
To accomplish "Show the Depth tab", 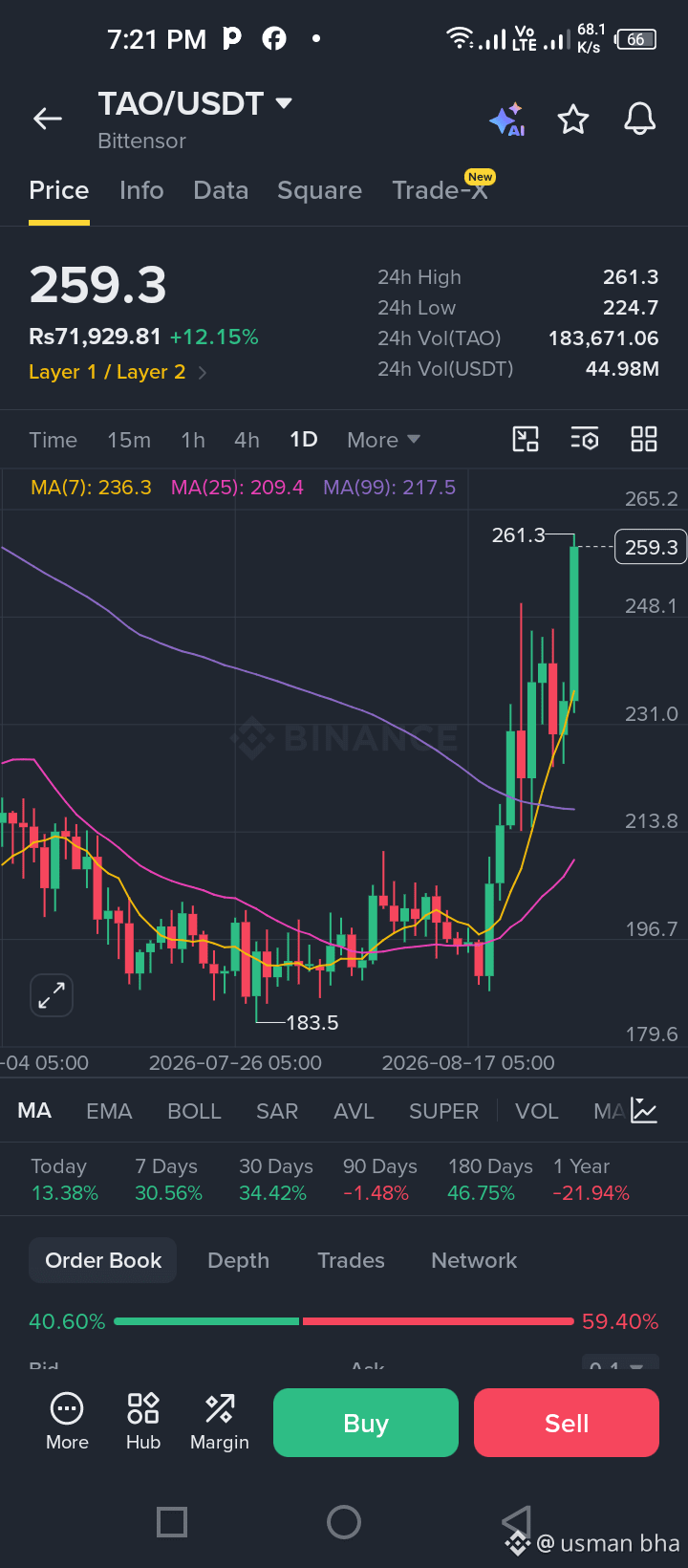I will [238, 1260].
